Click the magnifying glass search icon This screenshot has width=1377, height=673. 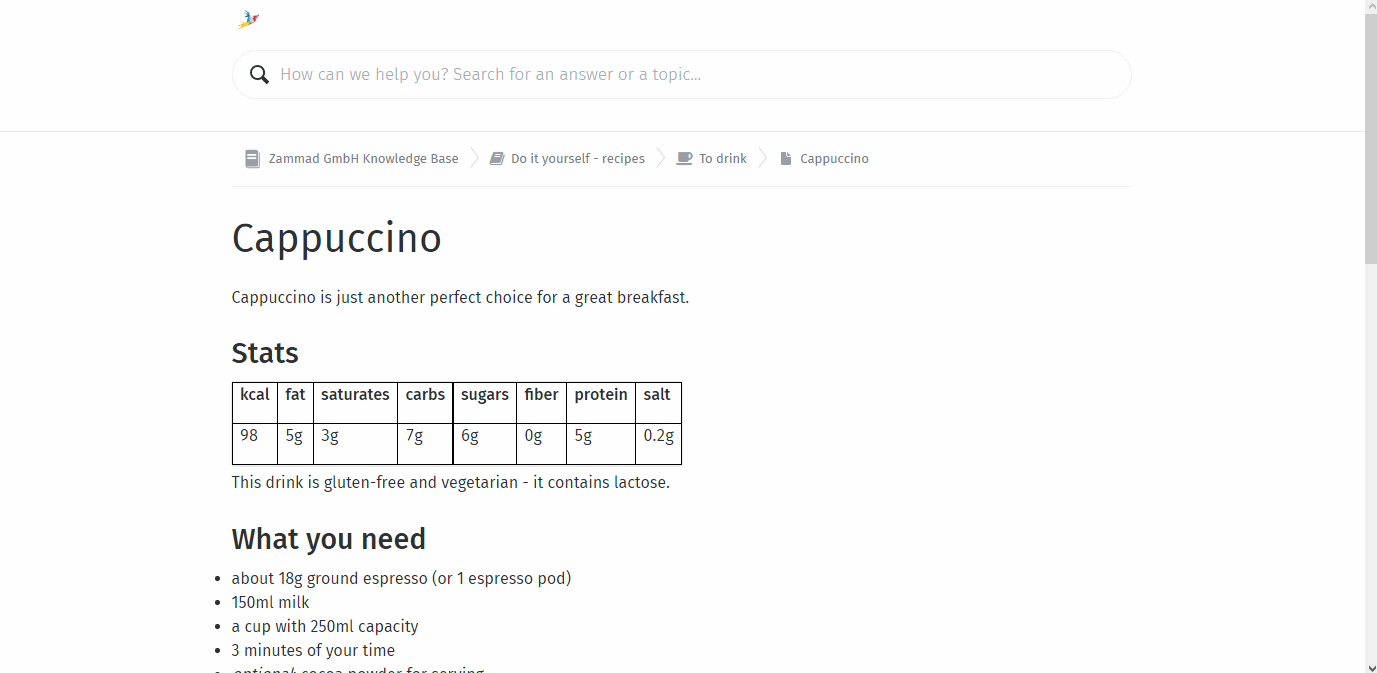click(259, 74)
